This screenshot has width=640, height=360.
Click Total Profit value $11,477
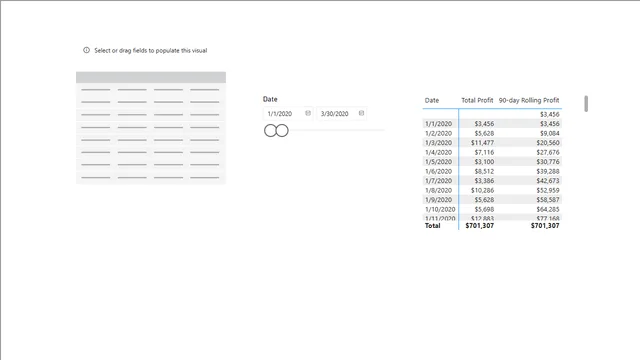coord(482,143)
